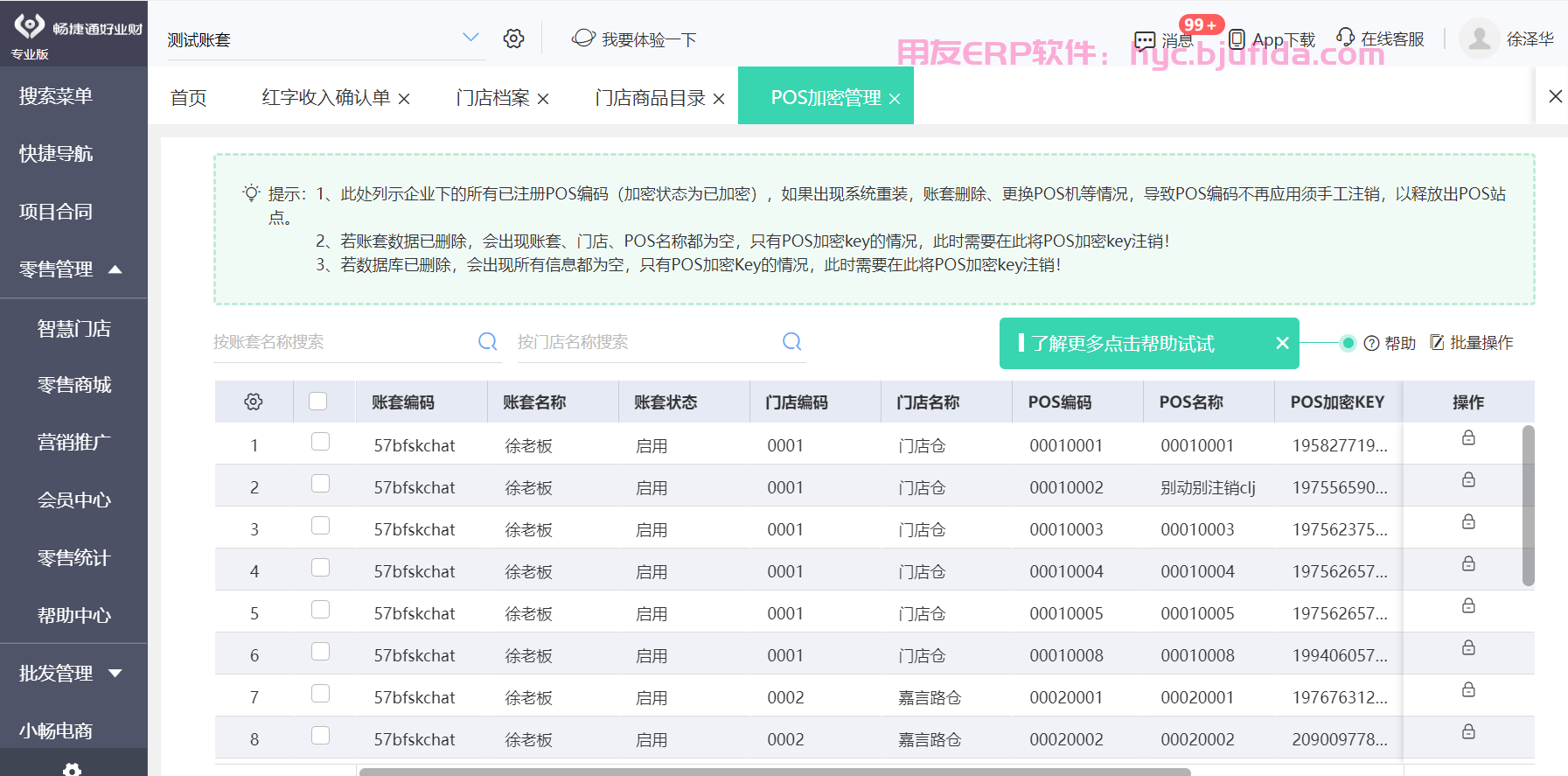The width and height of the screenshot is (1568, 776).
Task: Close the 红字收入确认单 tab
Action: click(404, 99)
